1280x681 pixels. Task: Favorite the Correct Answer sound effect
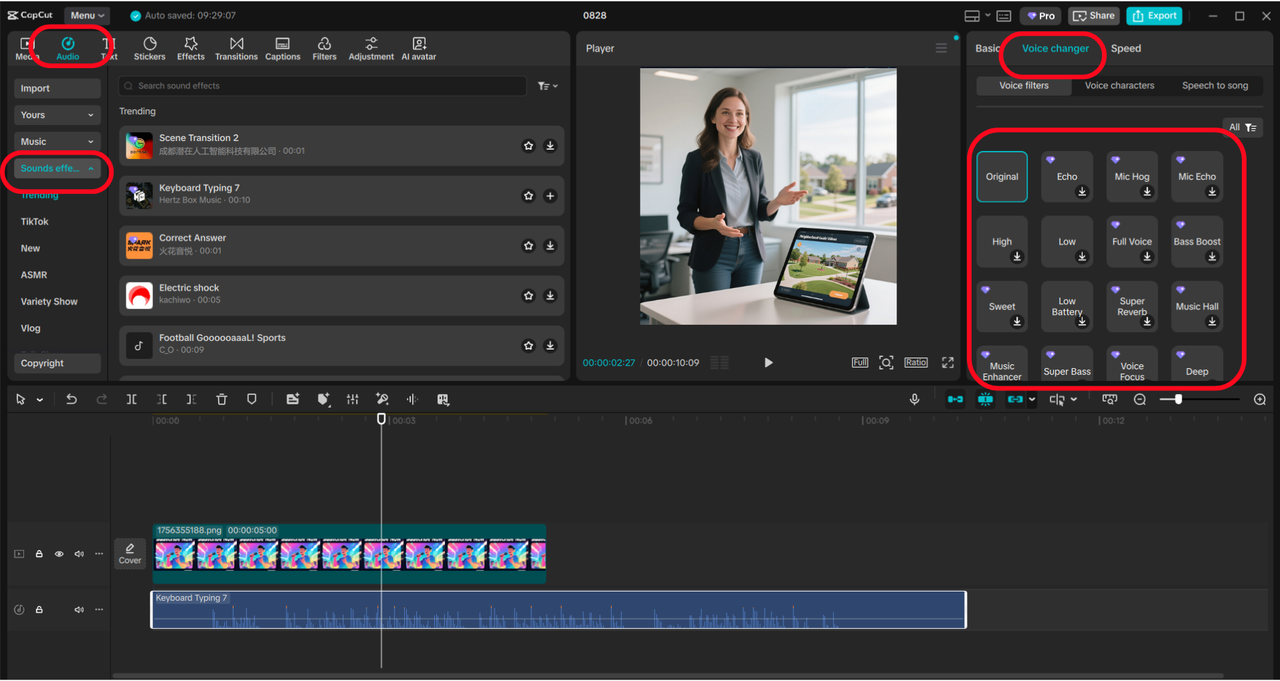528,246
